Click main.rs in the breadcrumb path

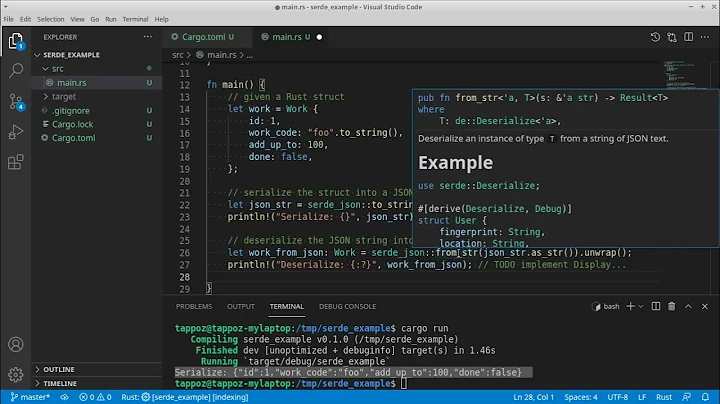[x=221, y=55]
